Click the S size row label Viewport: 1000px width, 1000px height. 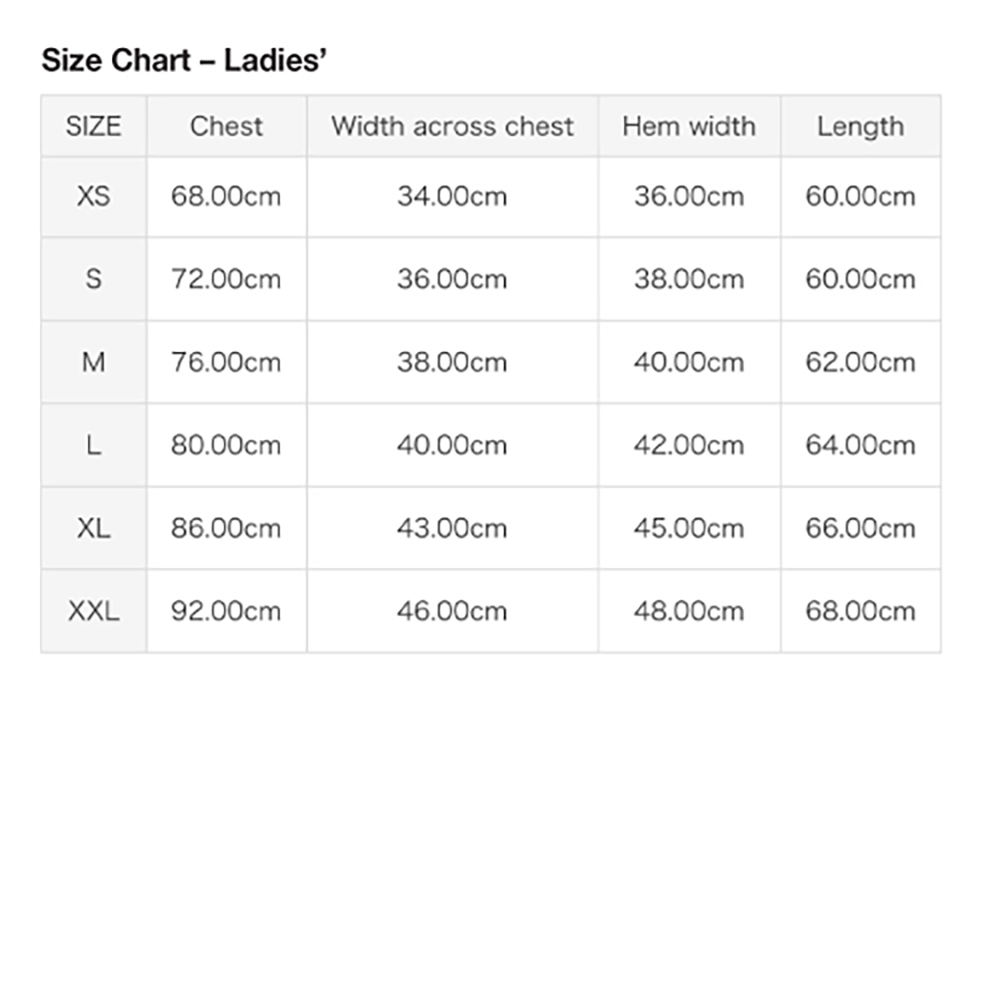pyautogui.click(x=94, y=279)
